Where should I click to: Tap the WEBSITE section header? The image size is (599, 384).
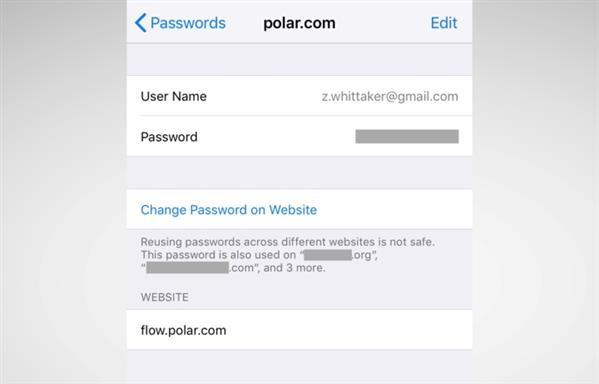[x=164, y=297]
